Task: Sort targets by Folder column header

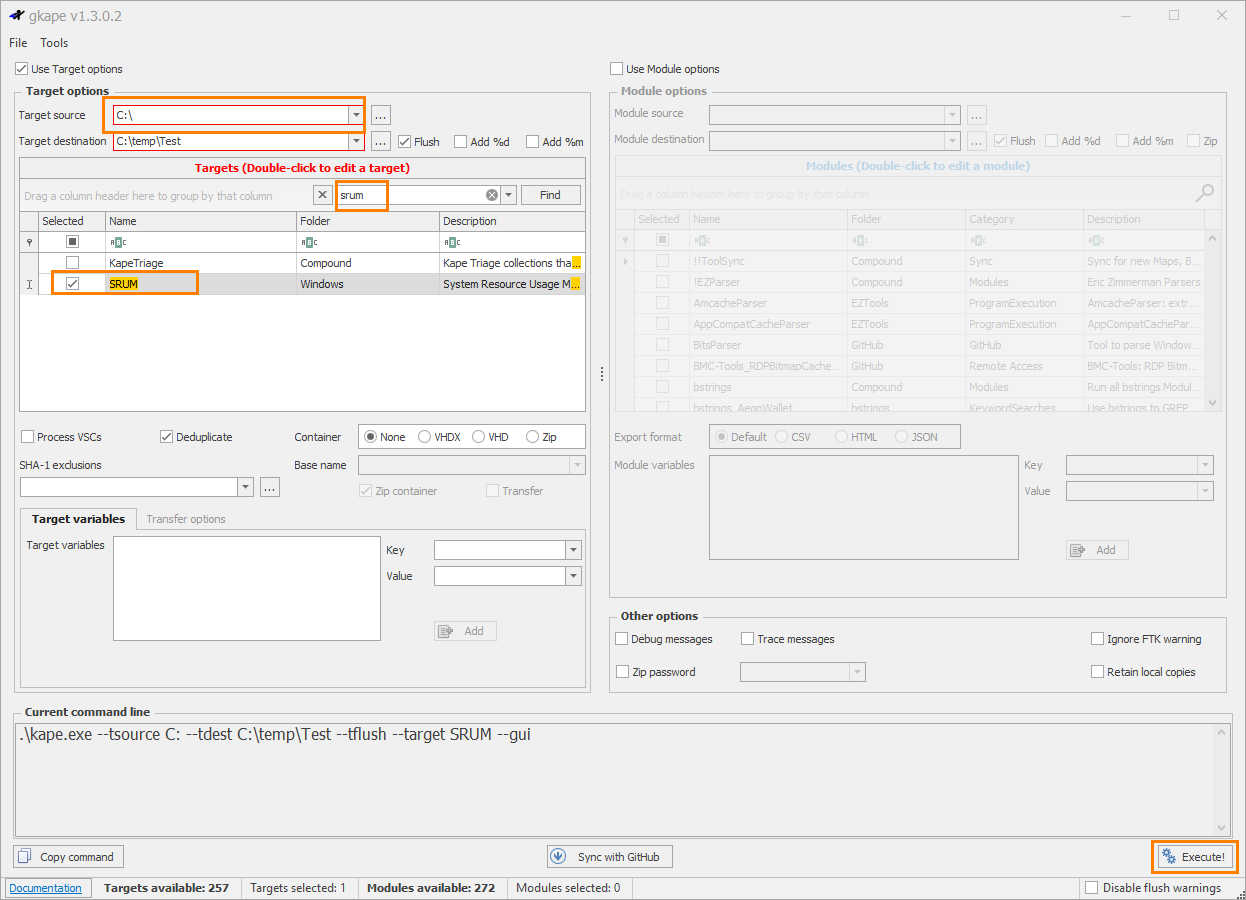Action: coord(368,221)
